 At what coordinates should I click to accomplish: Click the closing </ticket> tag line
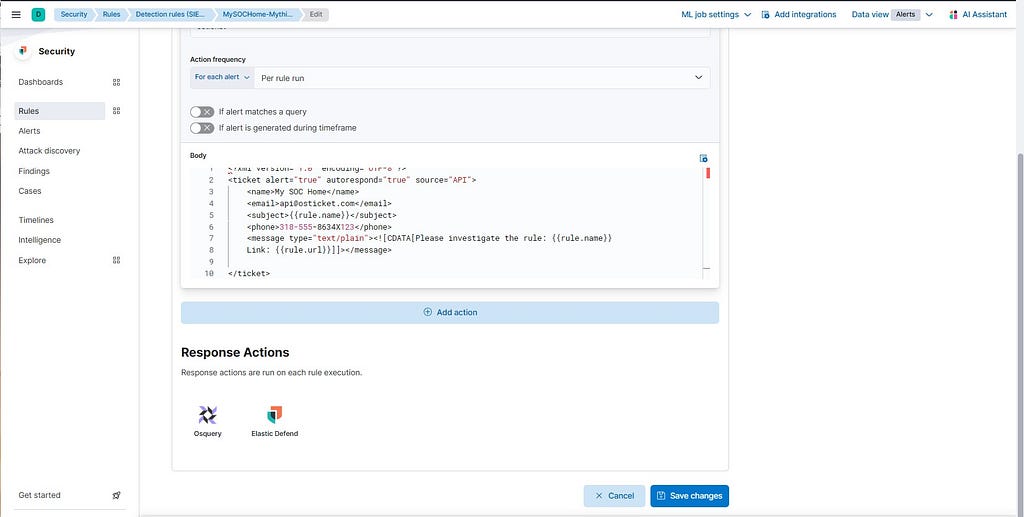click(x=249, y=274)
